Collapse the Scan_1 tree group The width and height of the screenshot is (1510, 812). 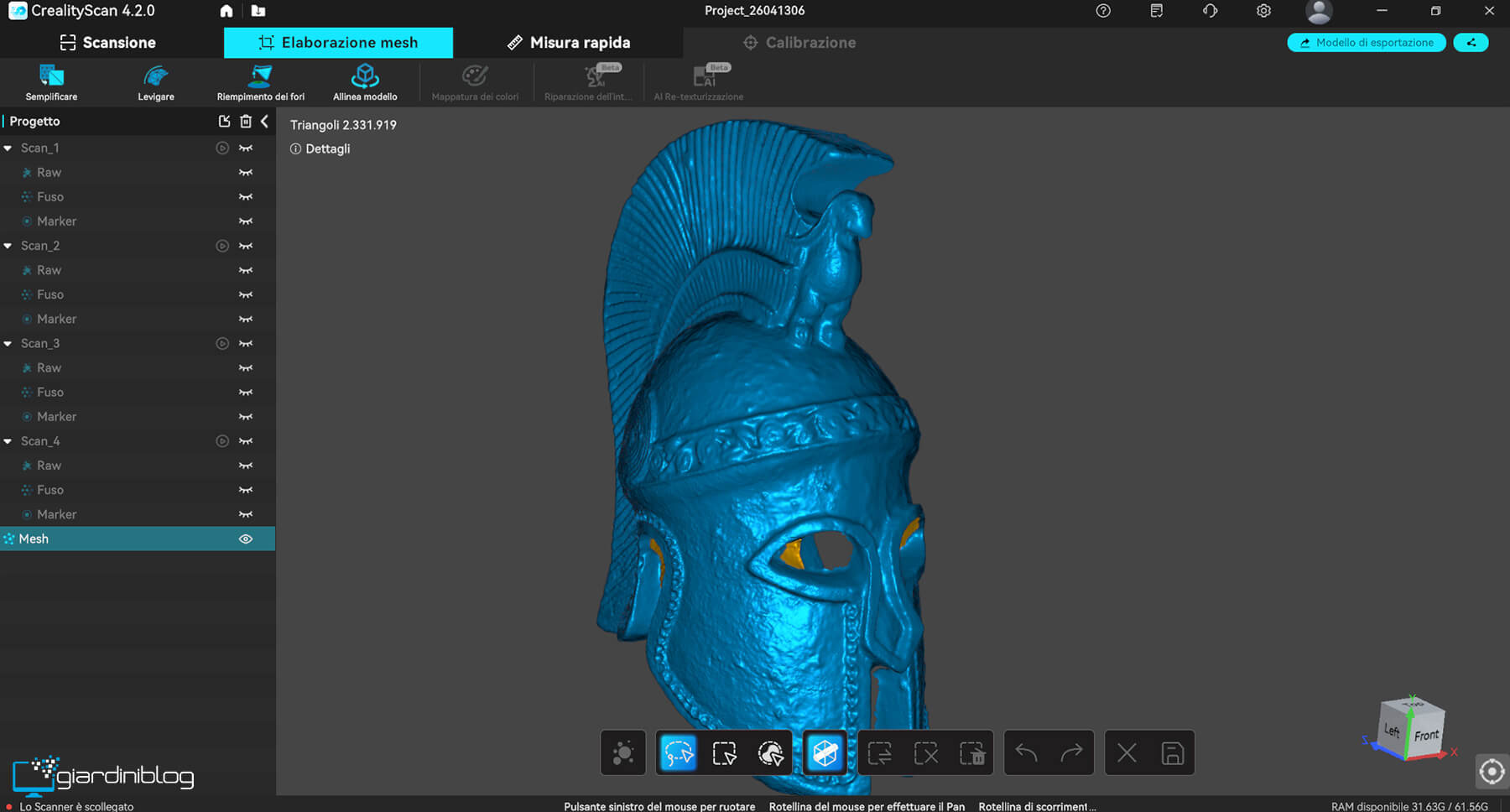click(8, 148)
